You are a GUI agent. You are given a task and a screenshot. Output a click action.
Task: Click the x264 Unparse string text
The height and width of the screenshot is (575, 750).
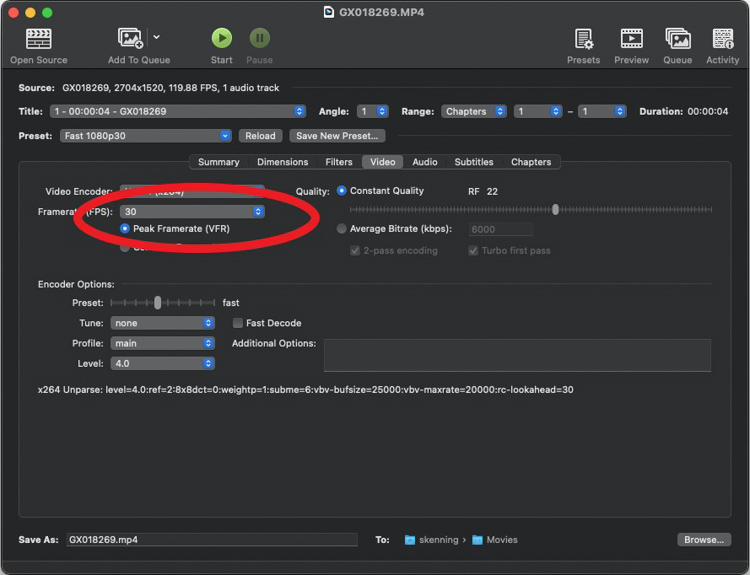coord(306,389)
